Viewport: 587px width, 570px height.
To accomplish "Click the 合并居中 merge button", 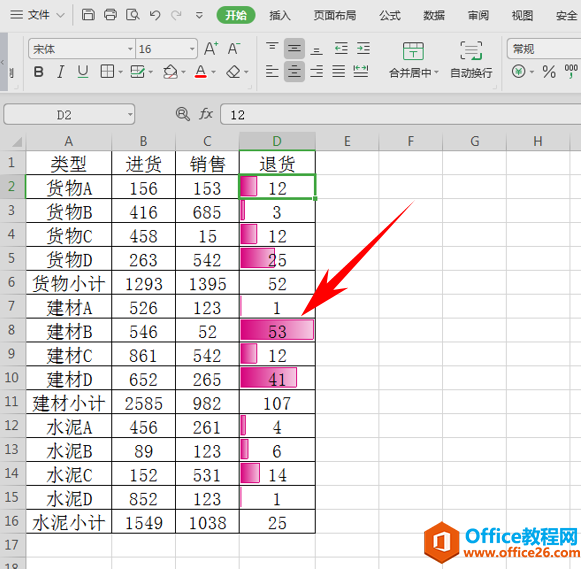I will (413, 60).
